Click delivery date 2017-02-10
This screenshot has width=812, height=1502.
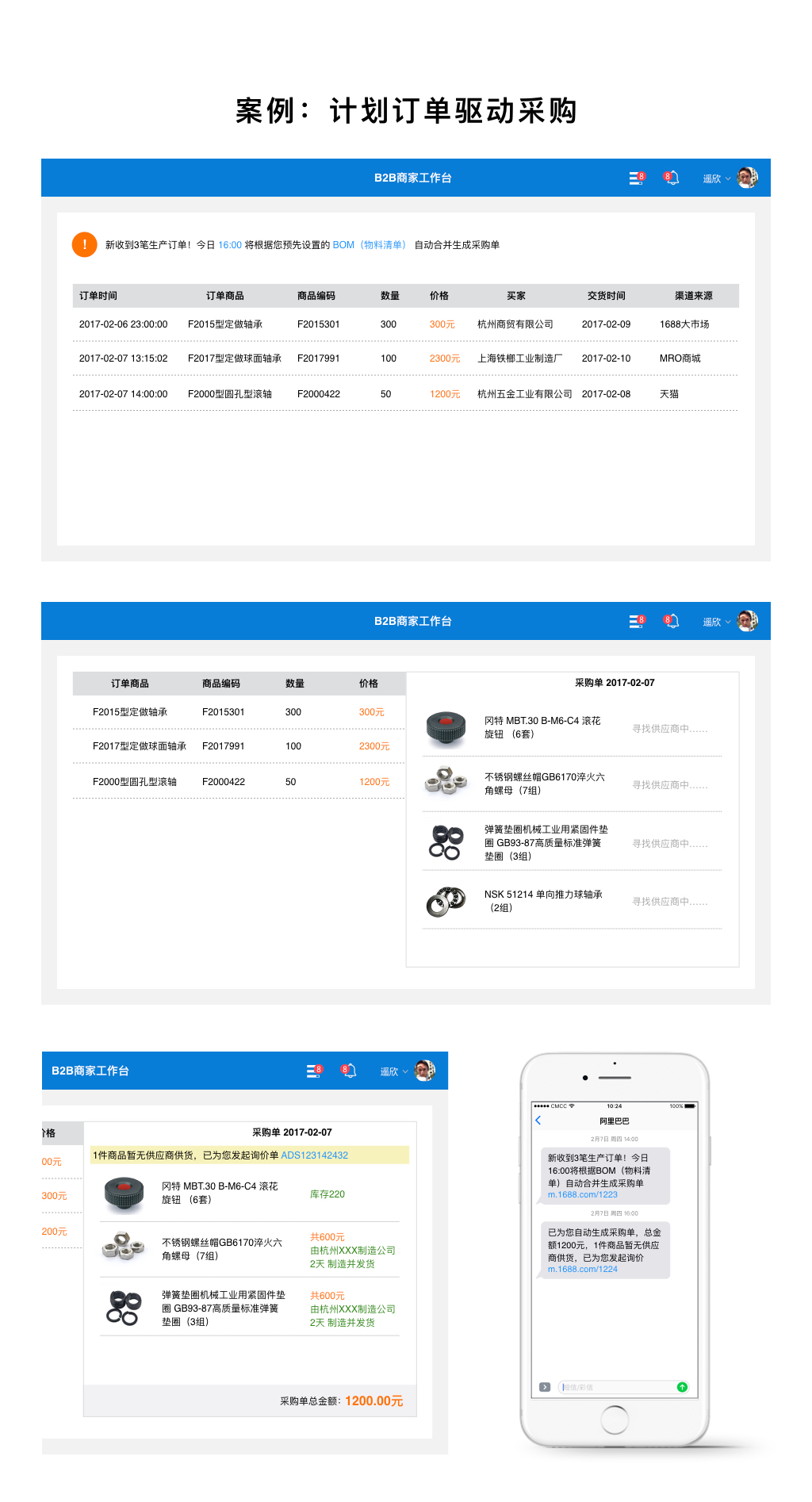pos(606,358)
